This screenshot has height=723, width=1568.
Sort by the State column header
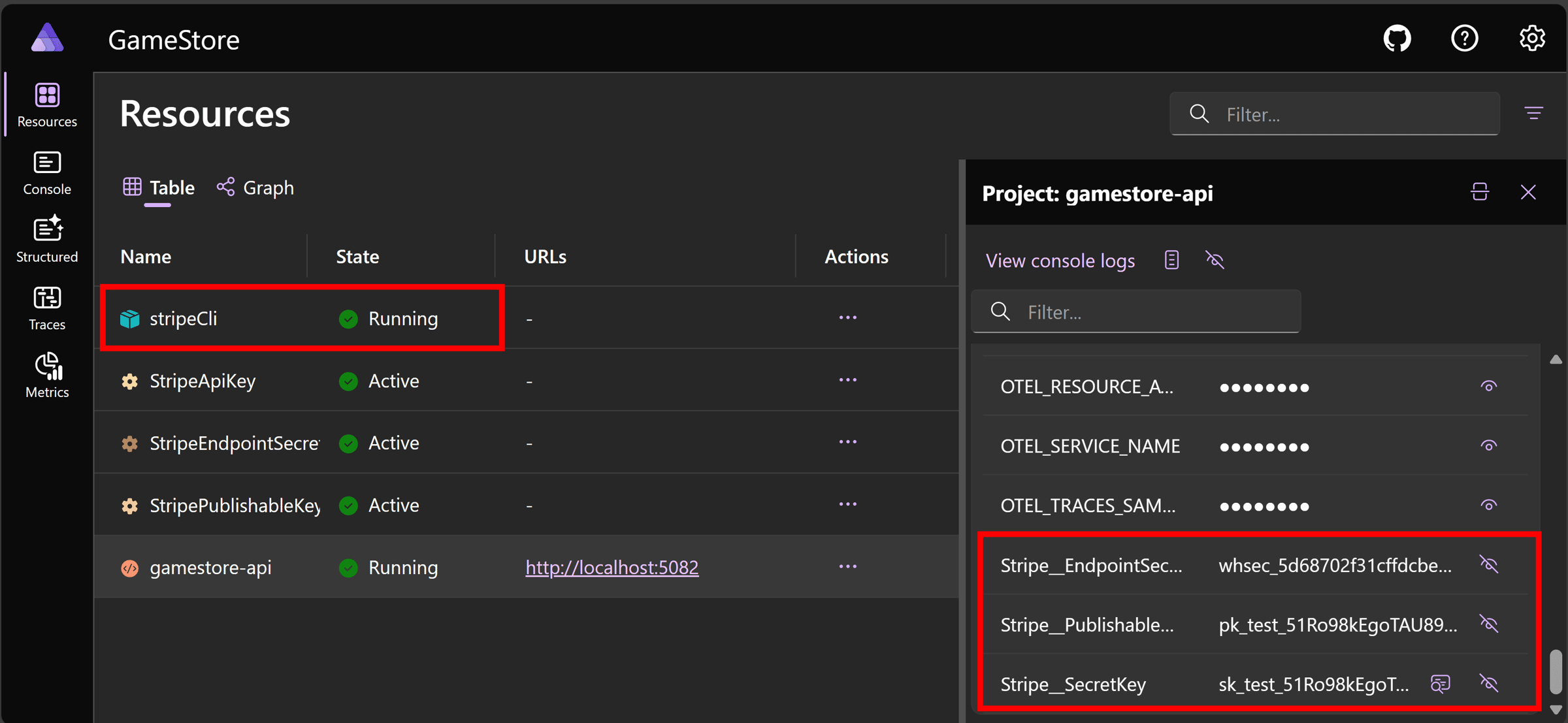tap(357, 257)
